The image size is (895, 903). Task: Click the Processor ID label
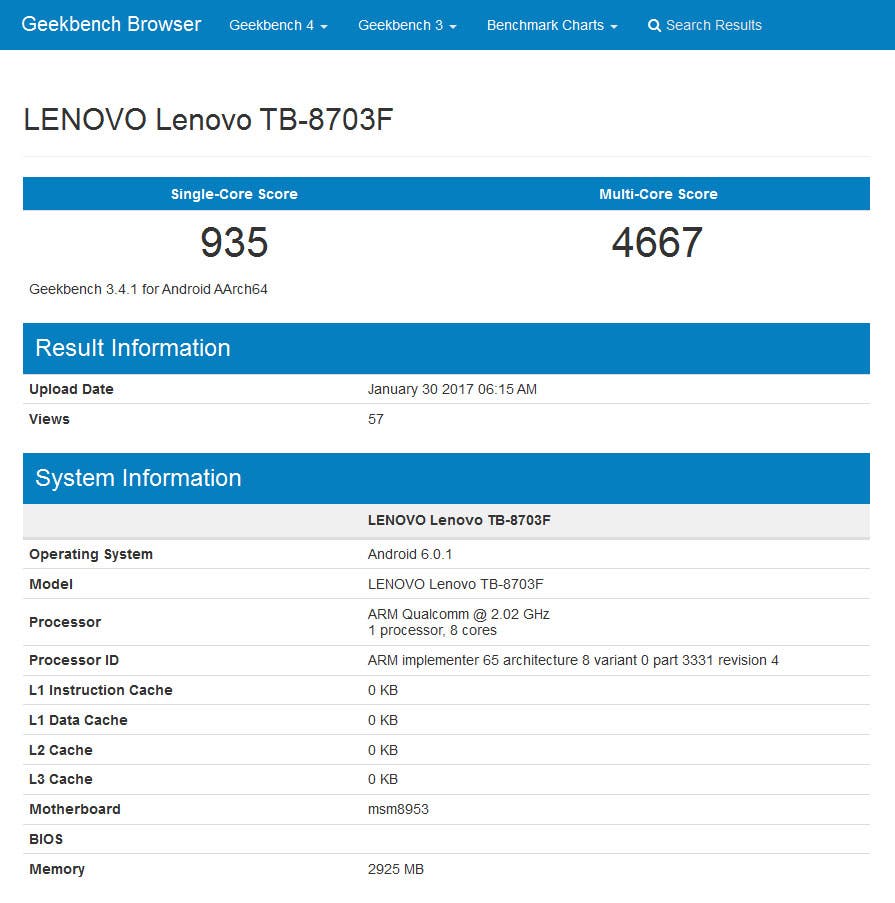[x=74, y=660]
